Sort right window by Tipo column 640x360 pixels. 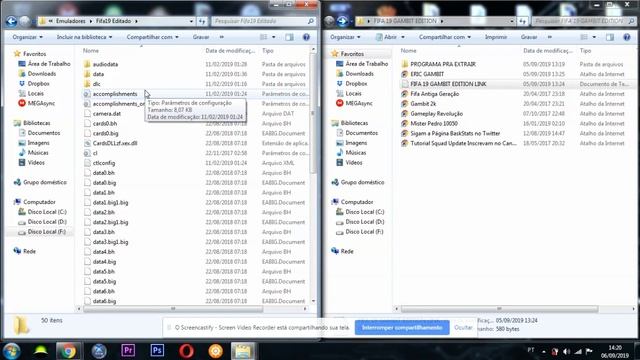point(585,51)
